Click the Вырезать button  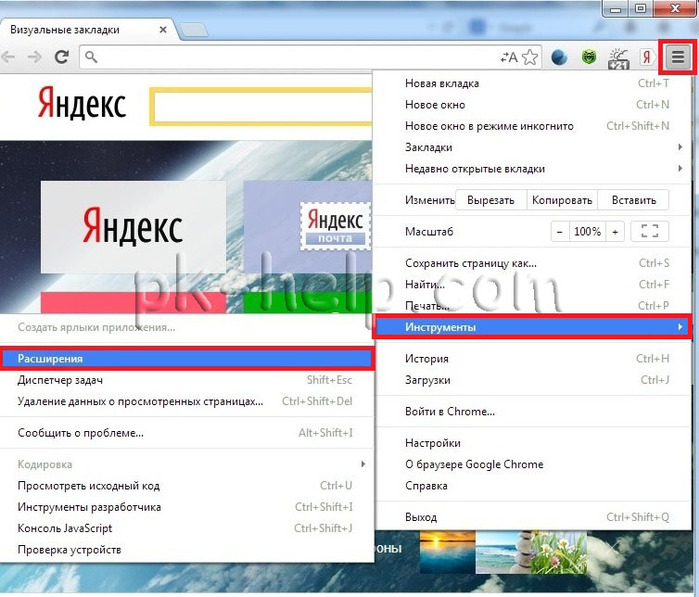point(491,200)
